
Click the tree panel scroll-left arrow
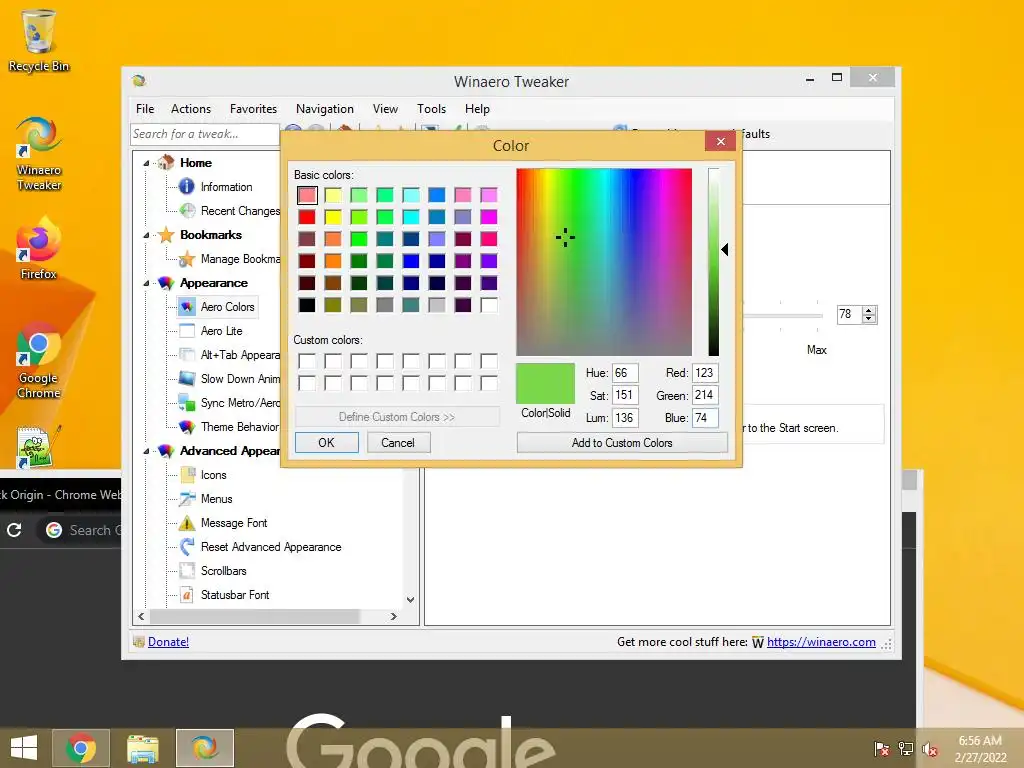(142, 616)
